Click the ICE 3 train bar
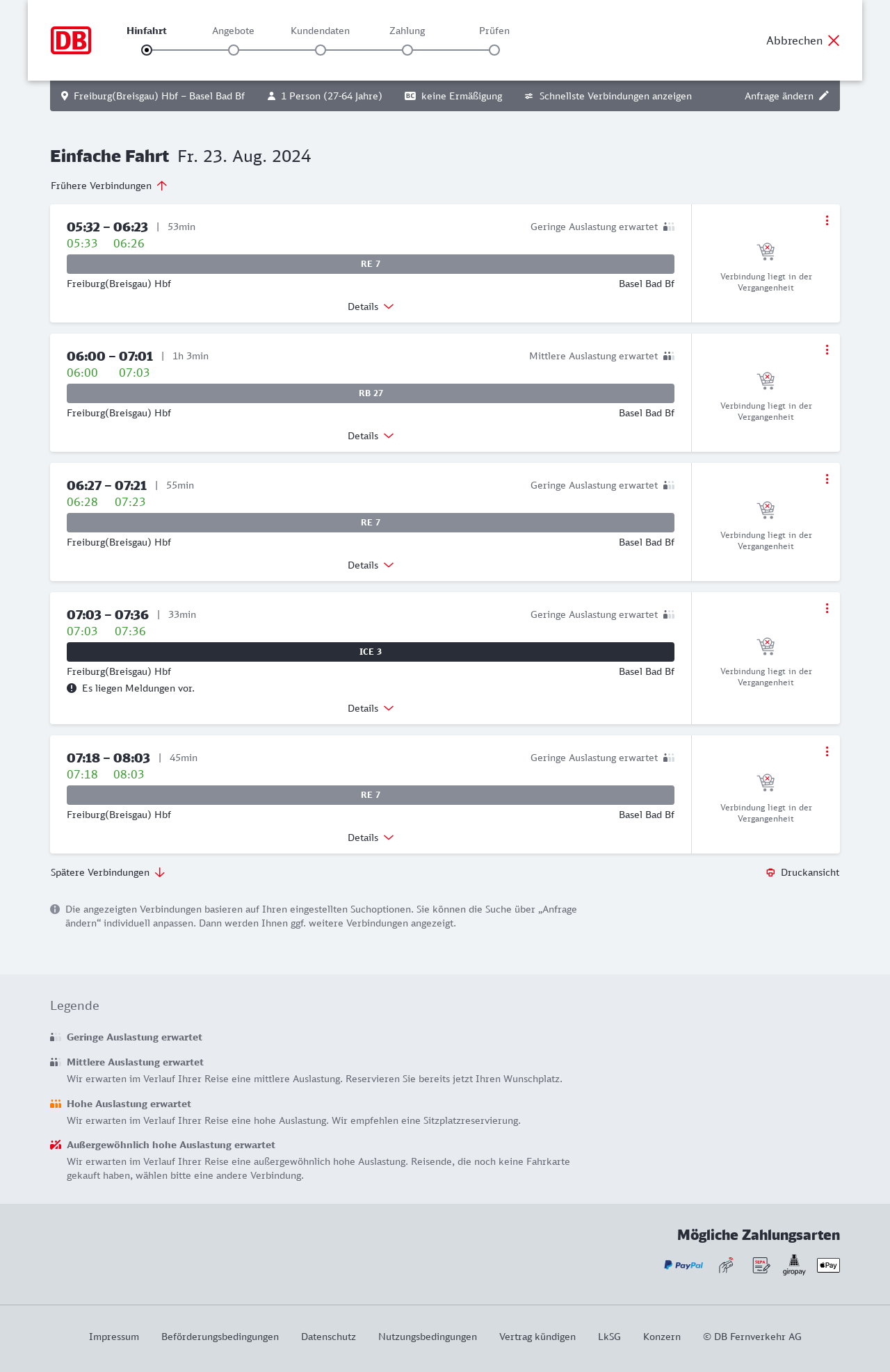The height and width of the screenshot is (1372, 890). click(x=371, y=652)
